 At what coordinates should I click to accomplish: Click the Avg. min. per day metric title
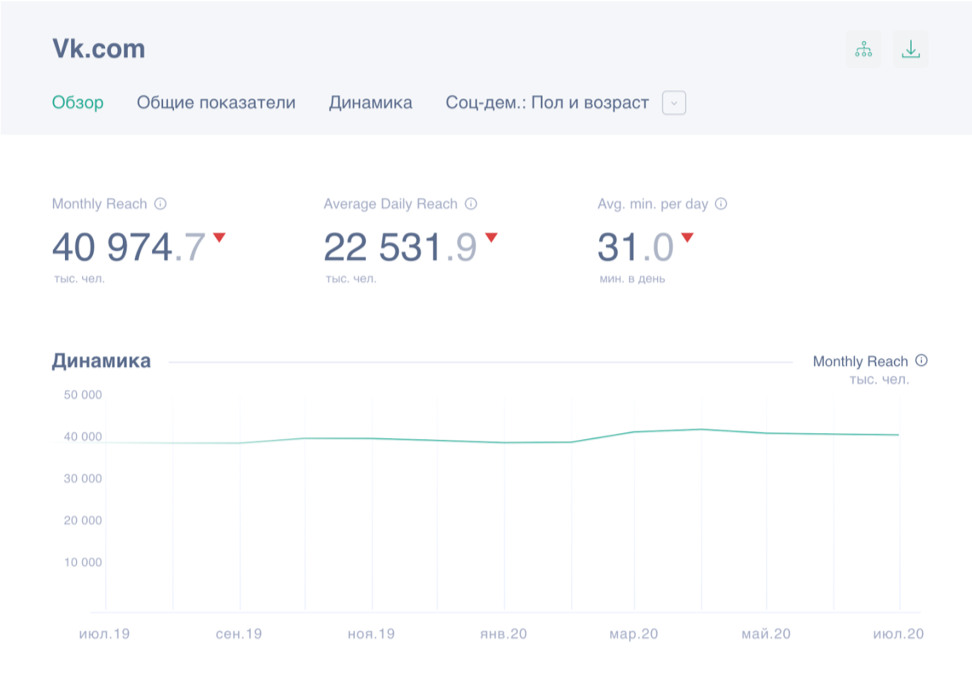click(x=653, y=204)
